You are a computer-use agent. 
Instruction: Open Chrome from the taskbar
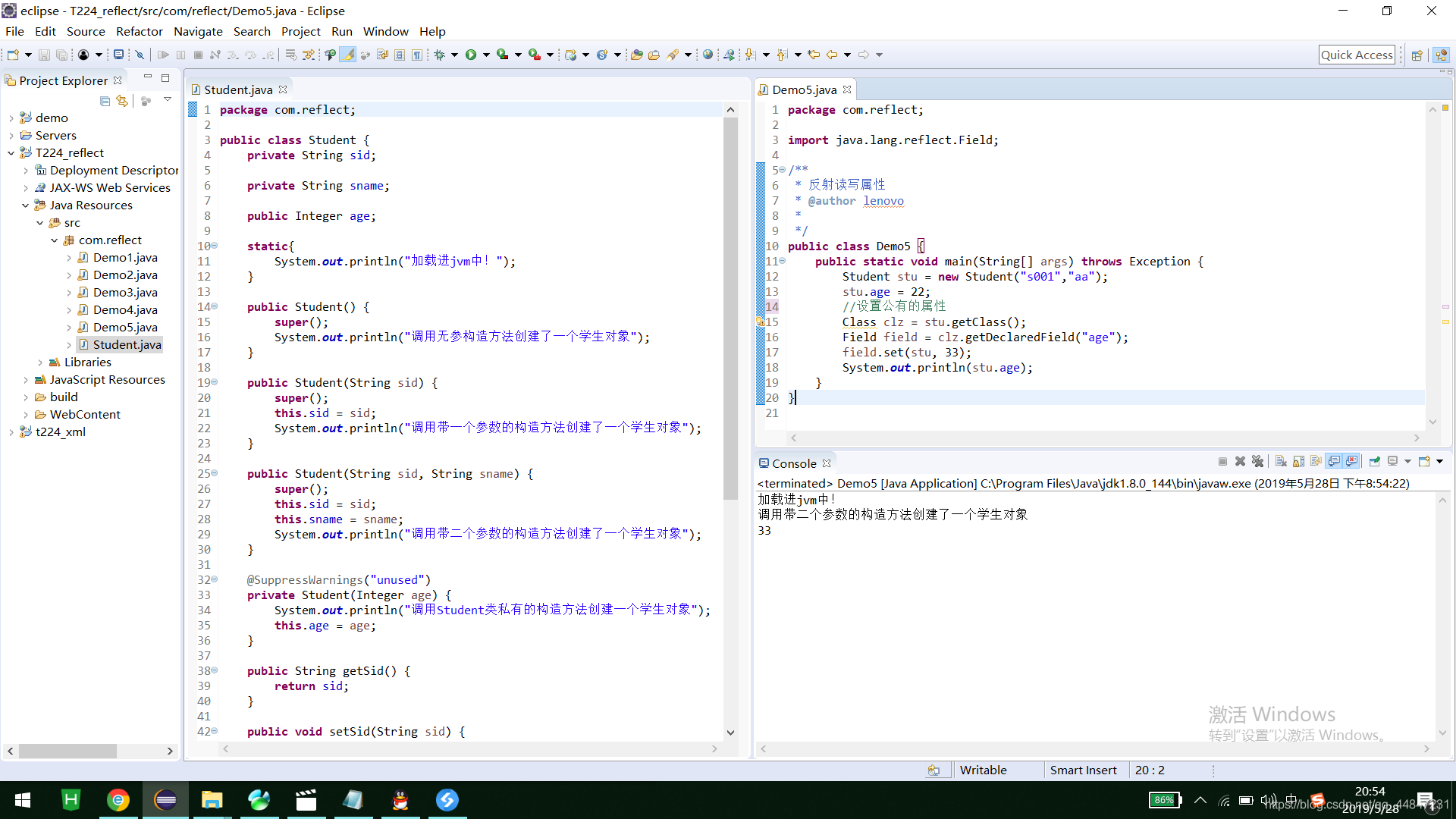(x=118, y=799)
